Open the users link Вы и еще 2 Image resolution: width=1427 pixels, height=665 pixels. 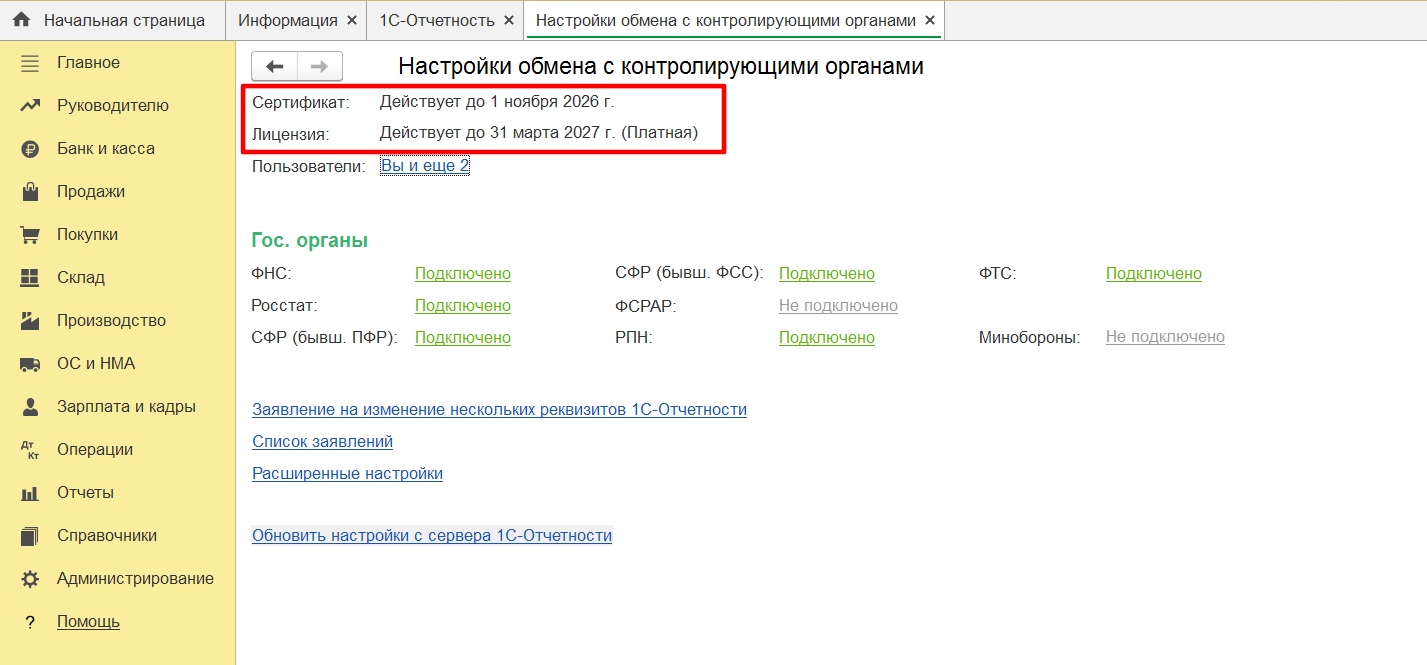425,166
